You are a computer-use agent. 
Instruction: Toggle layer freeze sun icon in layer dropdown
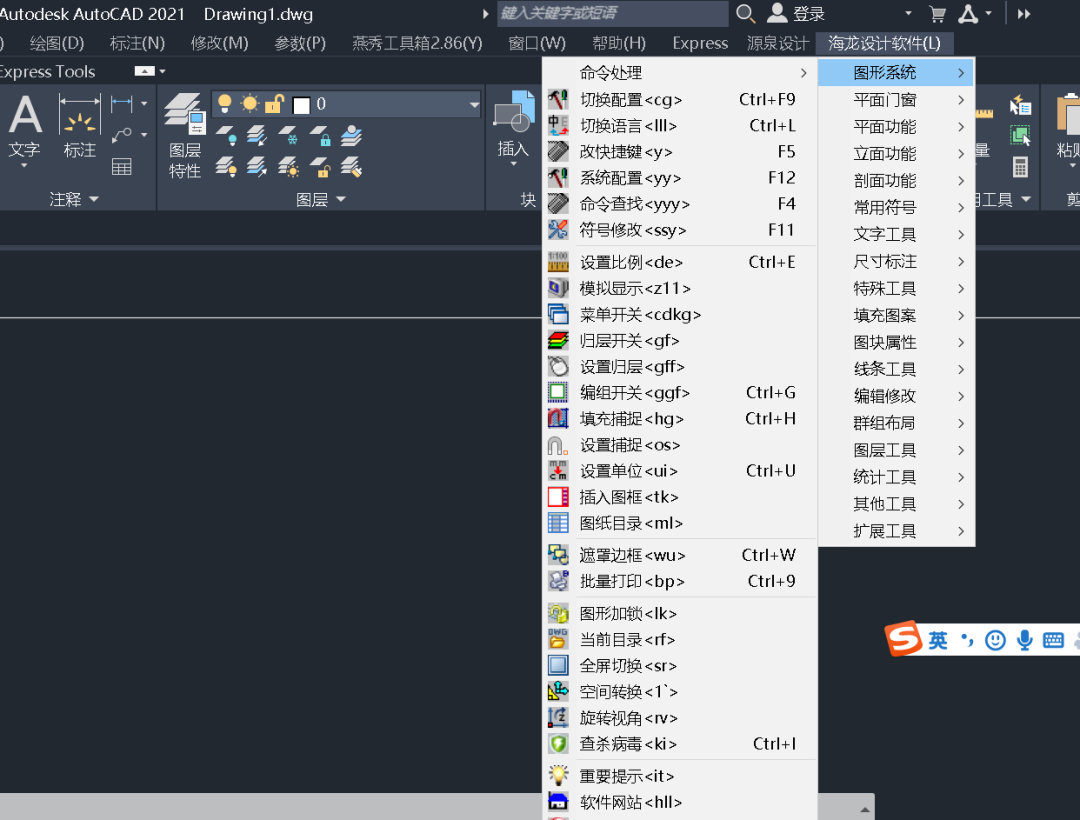(x=249, y=104)
